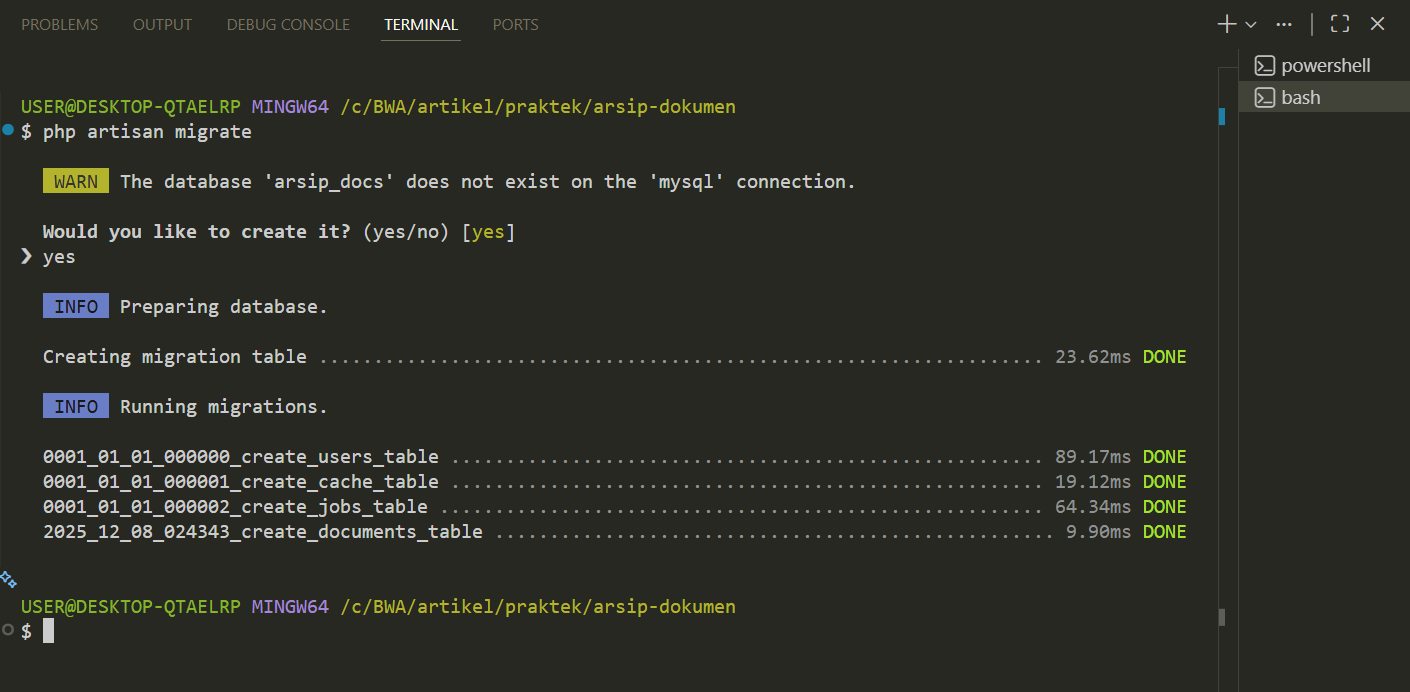Select the powershell terminal in the list
Viewport: 1410px width, 692px height.
pyautogui.click(x=1325, y=66)
